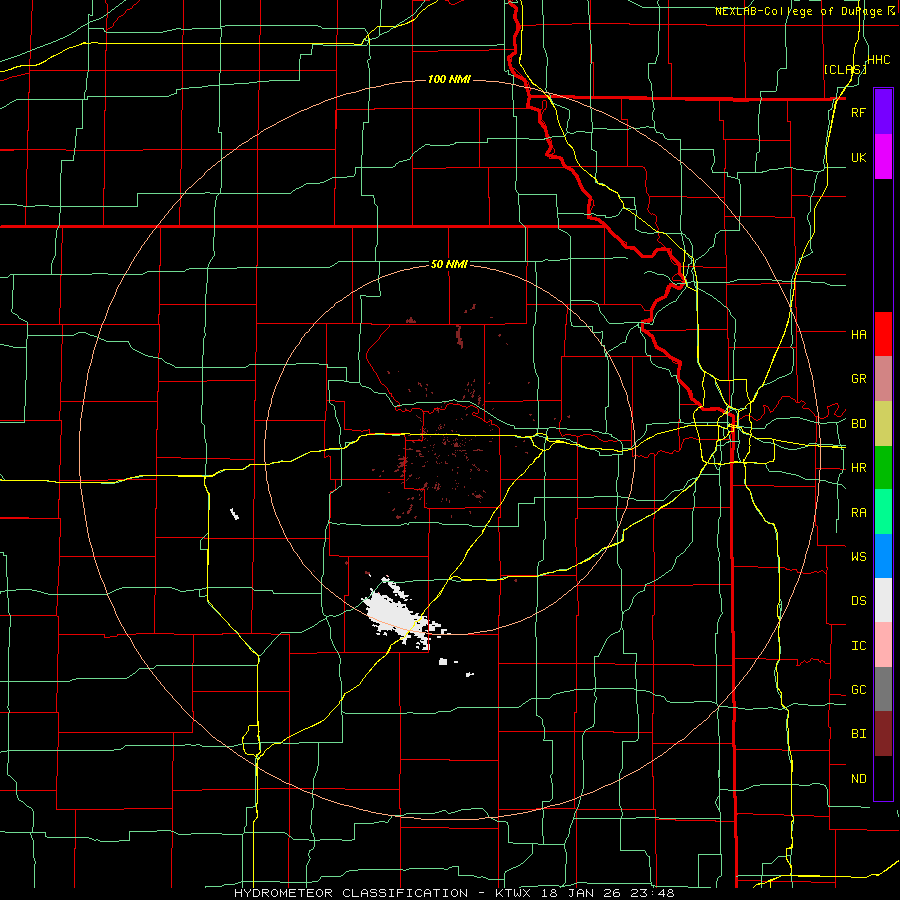The height and width of the screenshot is (900, 900).
Task: Select the IC pink legend swatch
Action: point(883,645)
